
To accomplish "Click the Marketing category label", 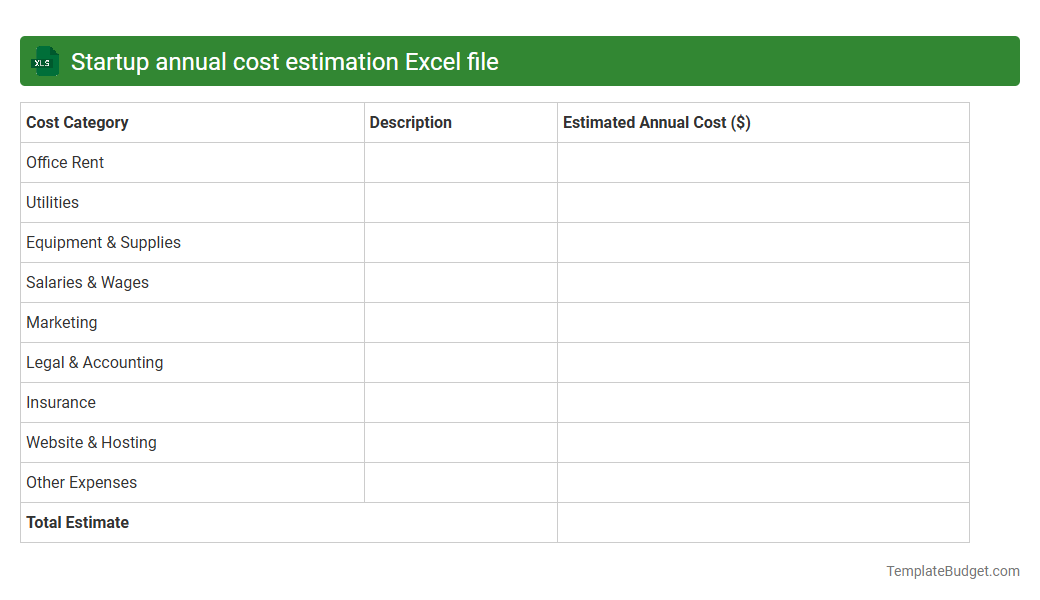I will [x=61, y=322].
